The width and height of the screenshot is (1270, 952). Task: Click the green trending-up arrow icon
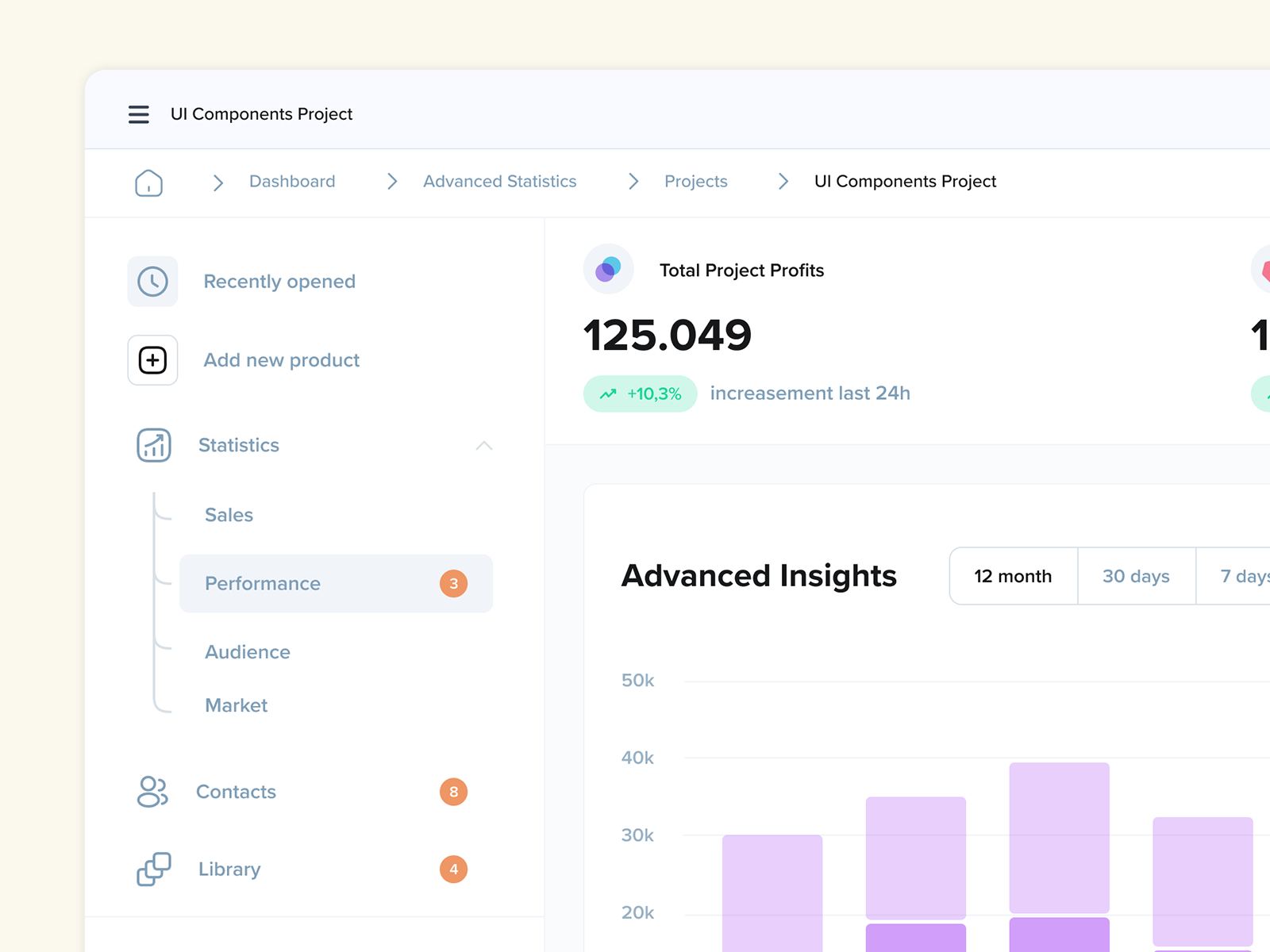coord(608,393)
